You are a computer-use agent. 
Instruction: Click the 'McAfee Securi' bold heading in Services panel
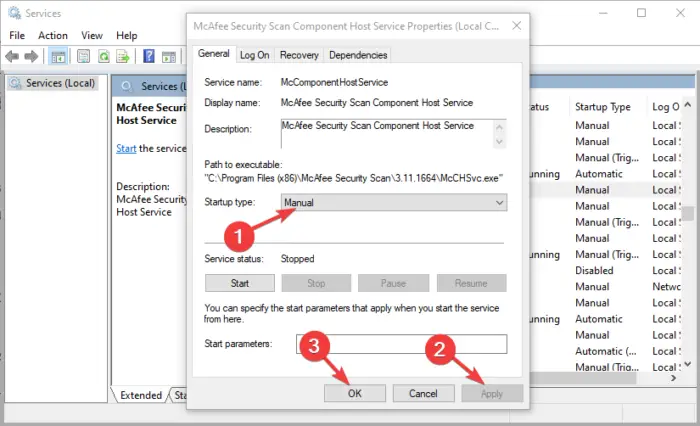pyautogui.click(x=151, y=108)
